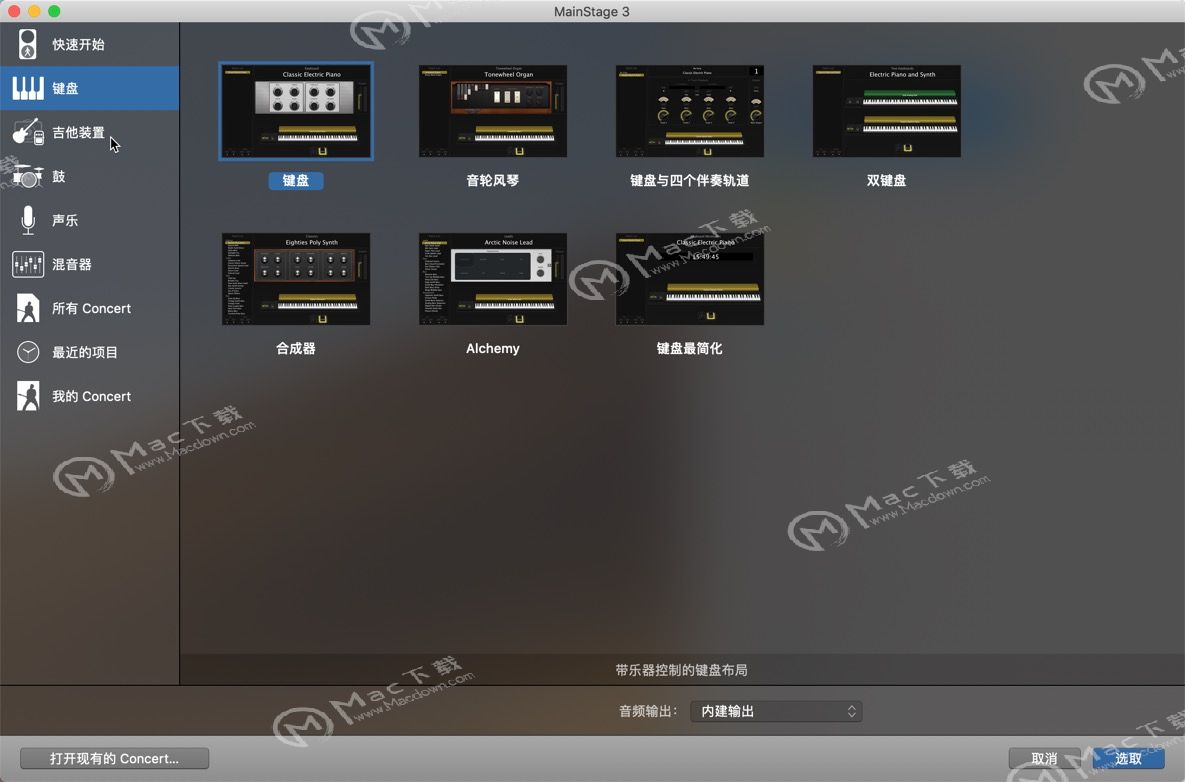Zoom the MainStage 3 window

54,11
